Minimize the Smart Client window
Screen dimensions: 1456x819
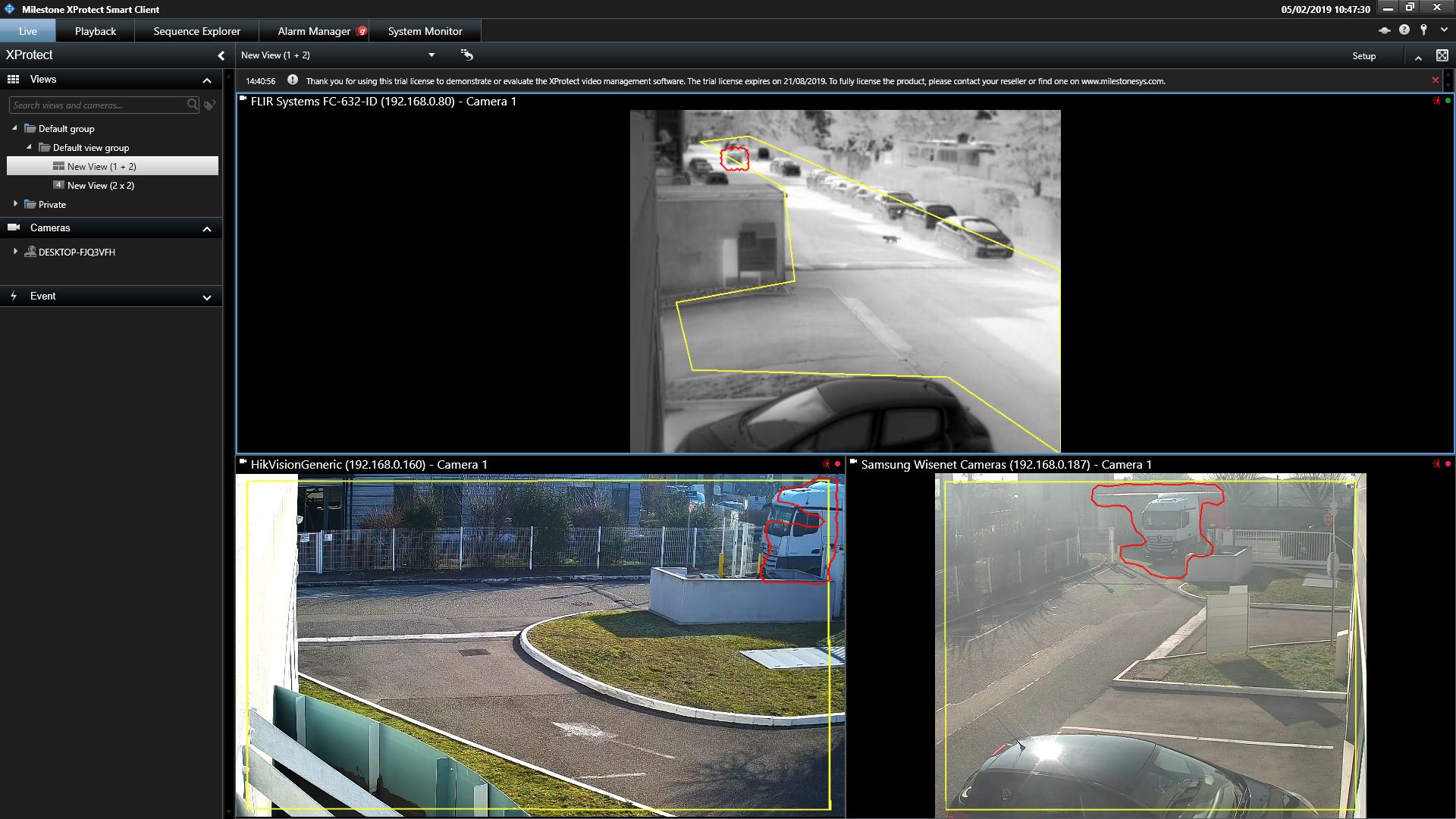pyautogui.click(x=1388, y=9)
